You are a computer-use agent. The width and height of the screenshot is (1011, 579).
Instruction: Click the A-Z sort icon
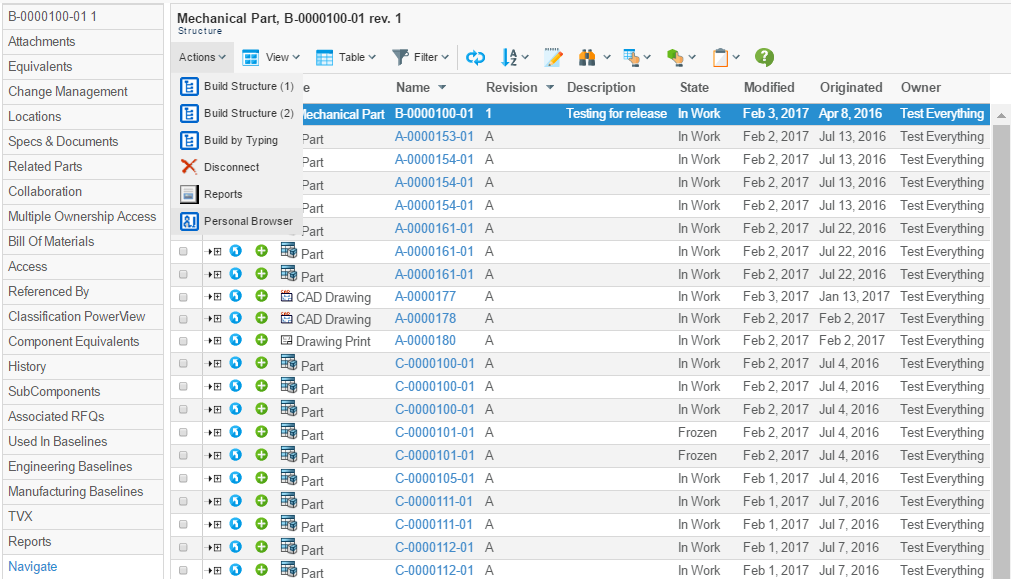[x=509, y=58]
